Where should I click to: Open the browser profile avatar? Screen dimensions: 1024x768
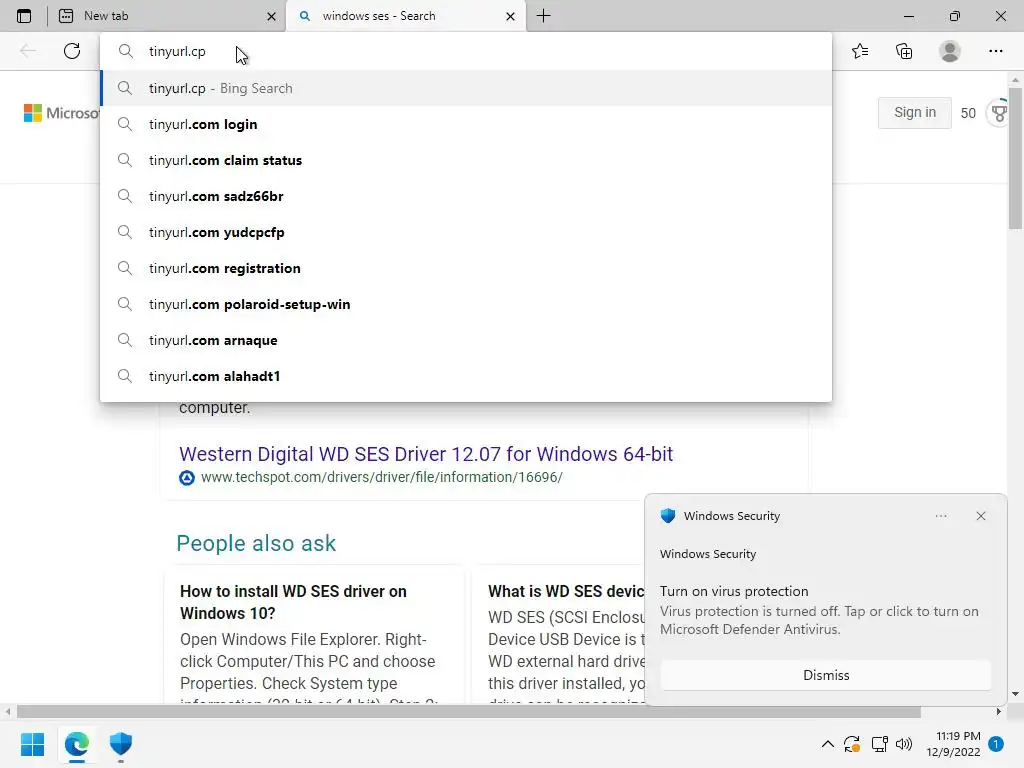950,51
